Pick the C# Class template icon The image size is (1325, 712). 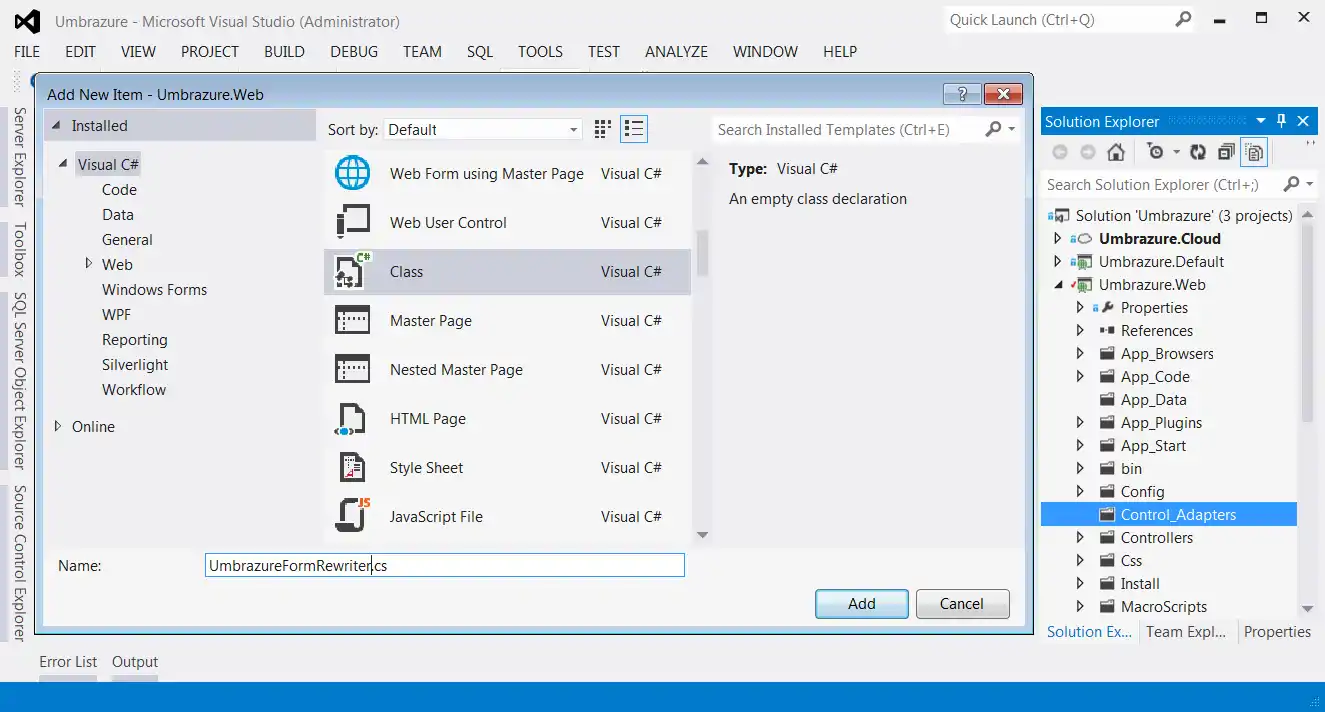pyautogui.click(x=352, y=271)
